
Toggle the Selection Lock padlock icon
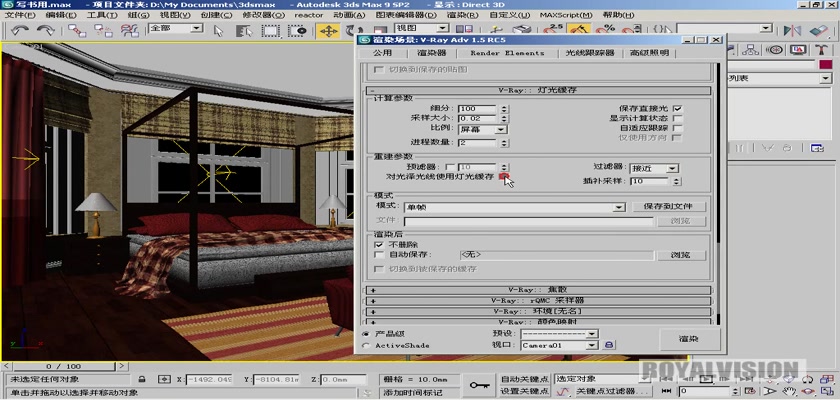(141, 379)
